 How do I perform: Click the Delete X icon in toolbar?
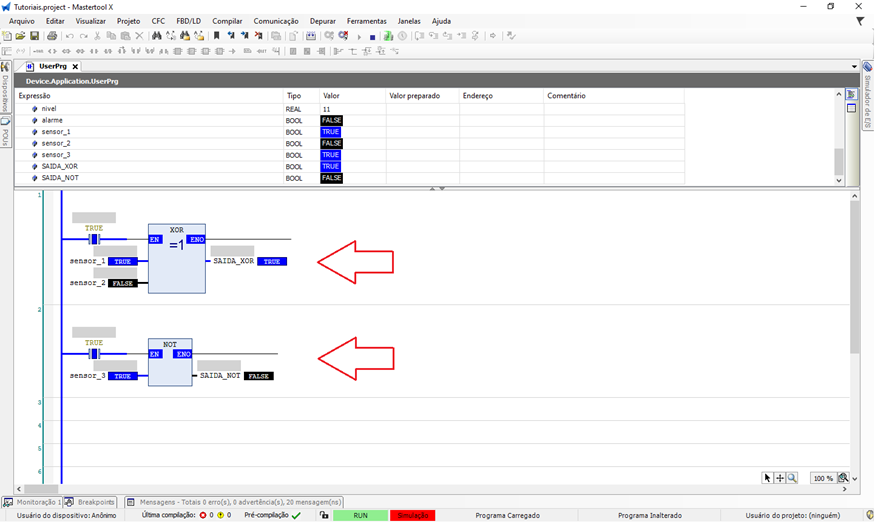(139, 36)
